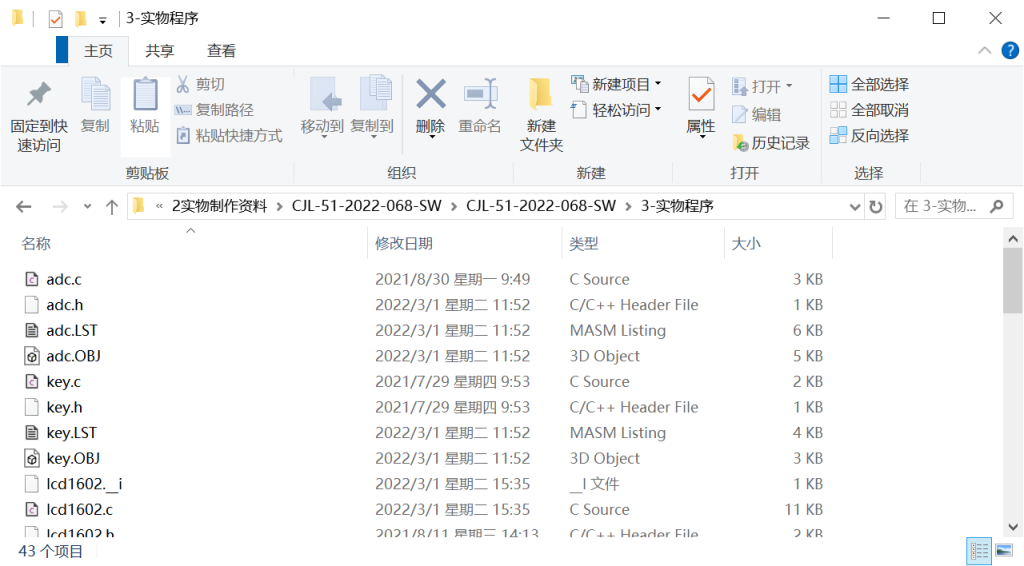The height and width of the screenshot is (566, 1024).
Task: Click the red X Delete icon
Action: [430, 95]
